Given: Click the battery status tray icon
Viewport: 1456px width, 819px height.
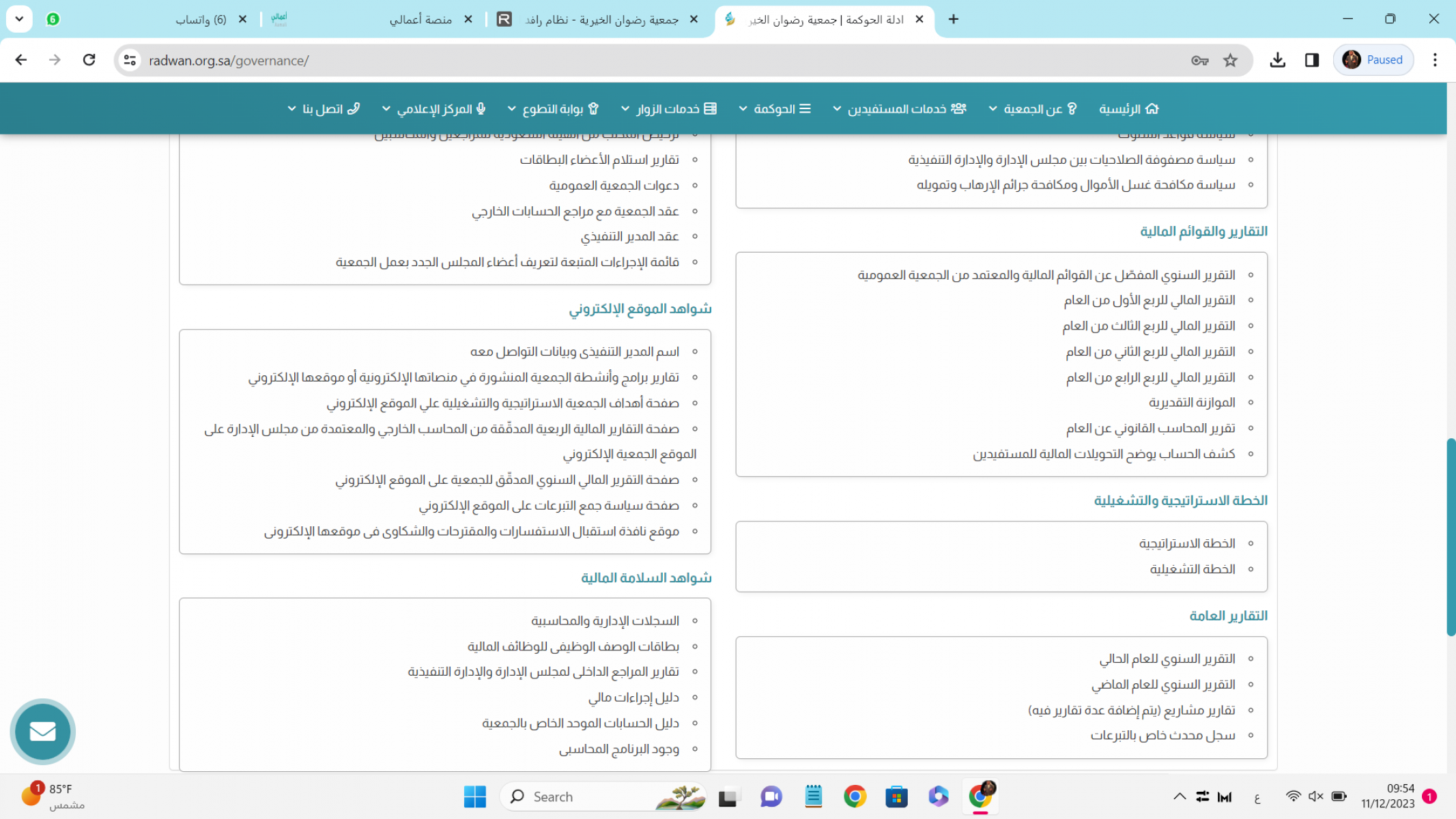Looking at the screenshot, I should click(x=1339, y=796).
